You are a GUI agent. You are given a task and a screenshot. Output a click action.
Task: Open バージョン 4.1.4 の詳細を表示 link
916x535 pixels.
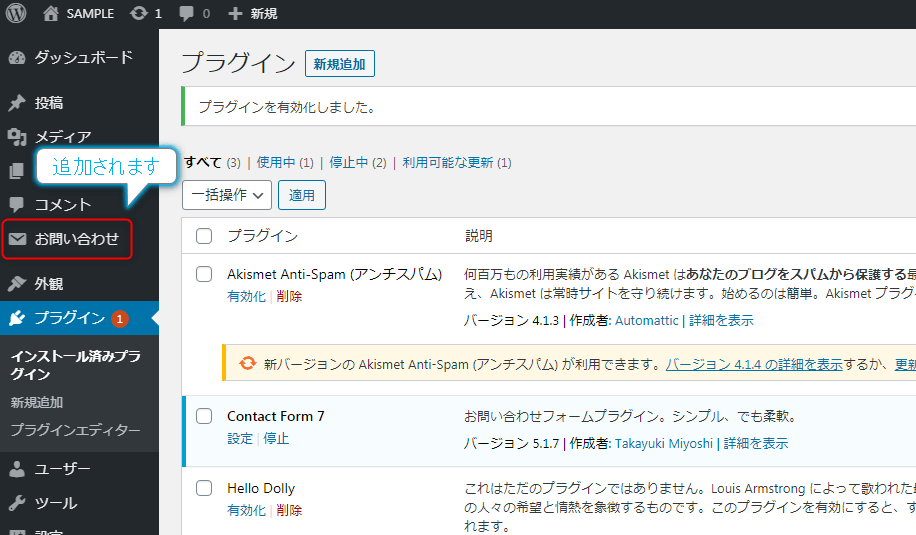tap(754, 364)
